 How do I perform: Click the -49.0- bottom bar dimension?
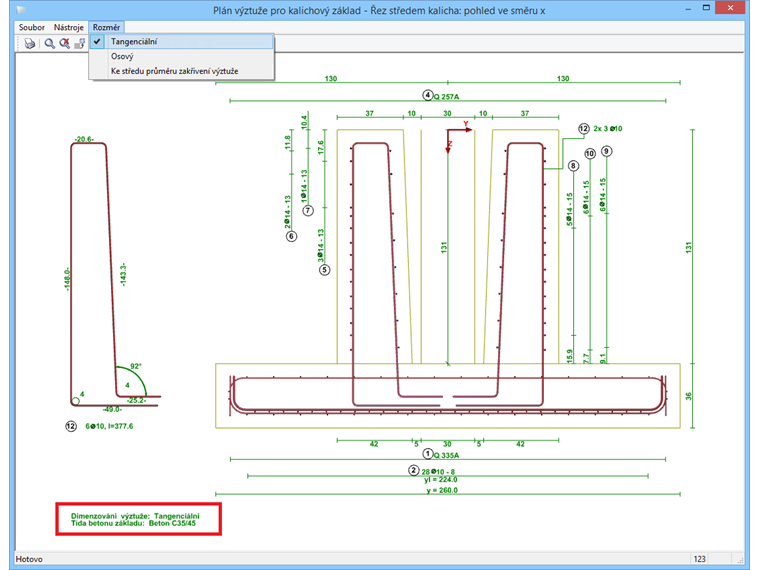coord(112,409)
